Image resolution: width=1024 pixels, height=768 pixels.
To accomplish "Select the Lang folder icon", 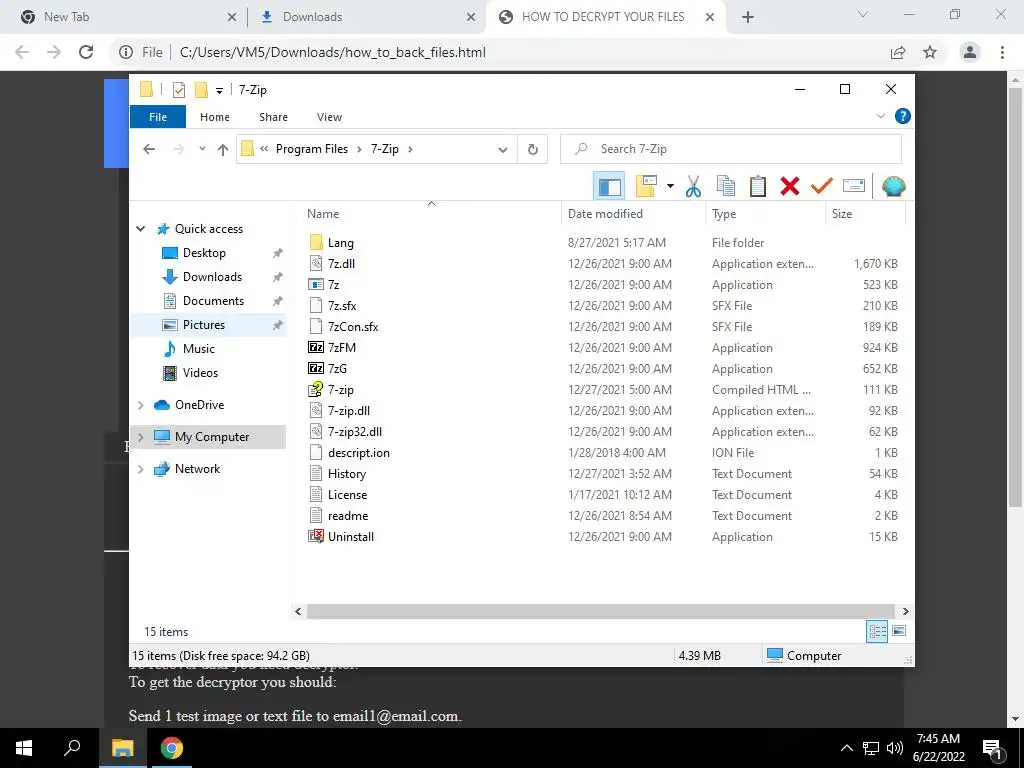I will coord(316,242).
